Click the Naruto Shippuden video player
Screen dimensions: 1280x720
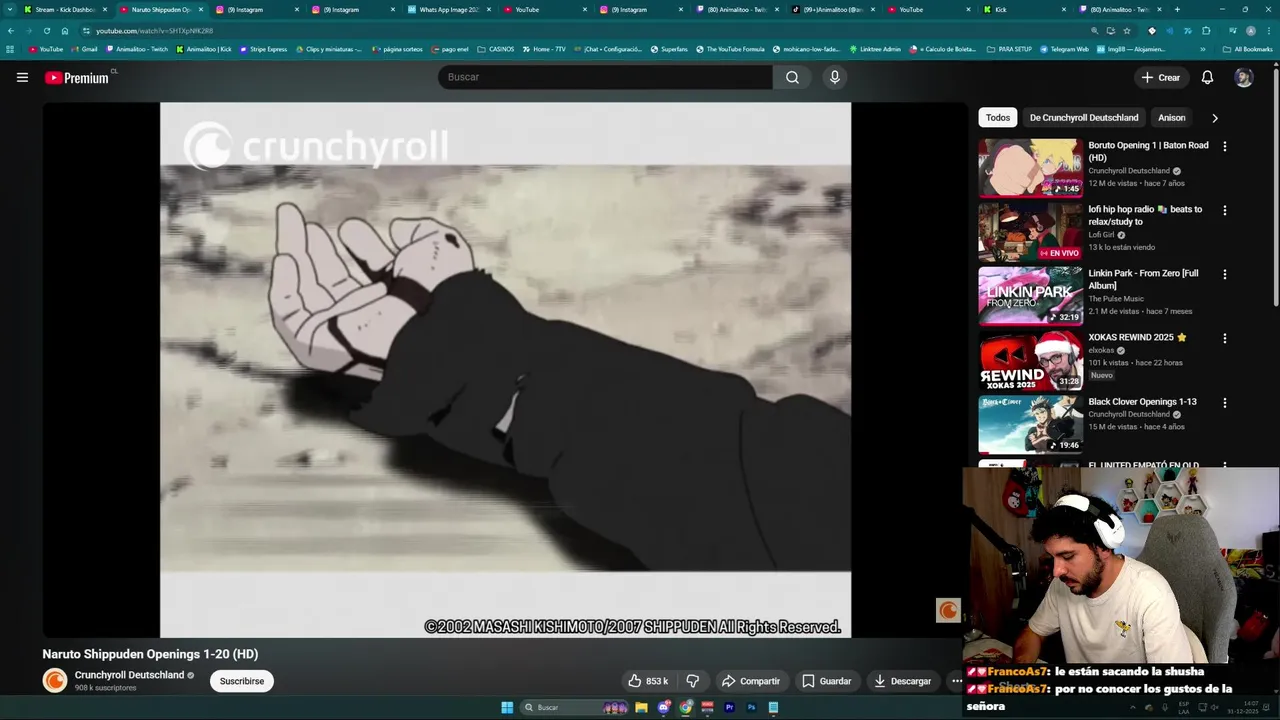point(505,370)
